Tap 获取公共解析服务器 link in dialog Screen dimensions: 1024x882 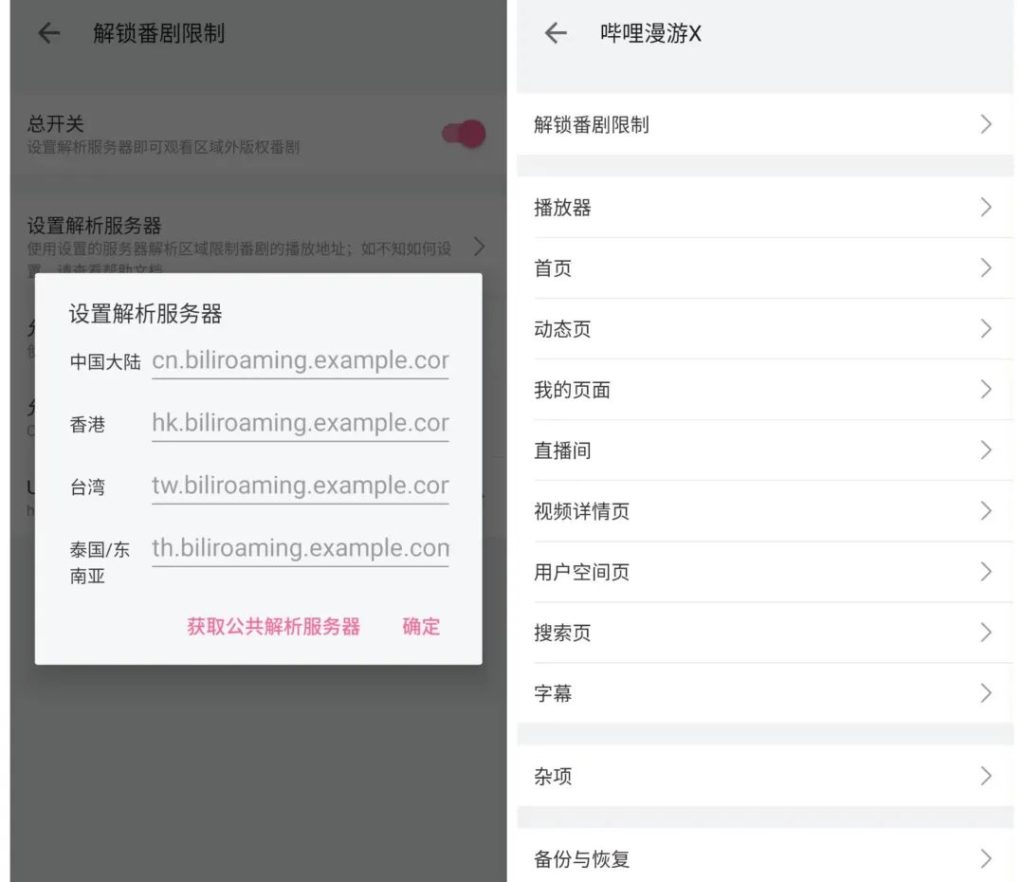(273, 627)
